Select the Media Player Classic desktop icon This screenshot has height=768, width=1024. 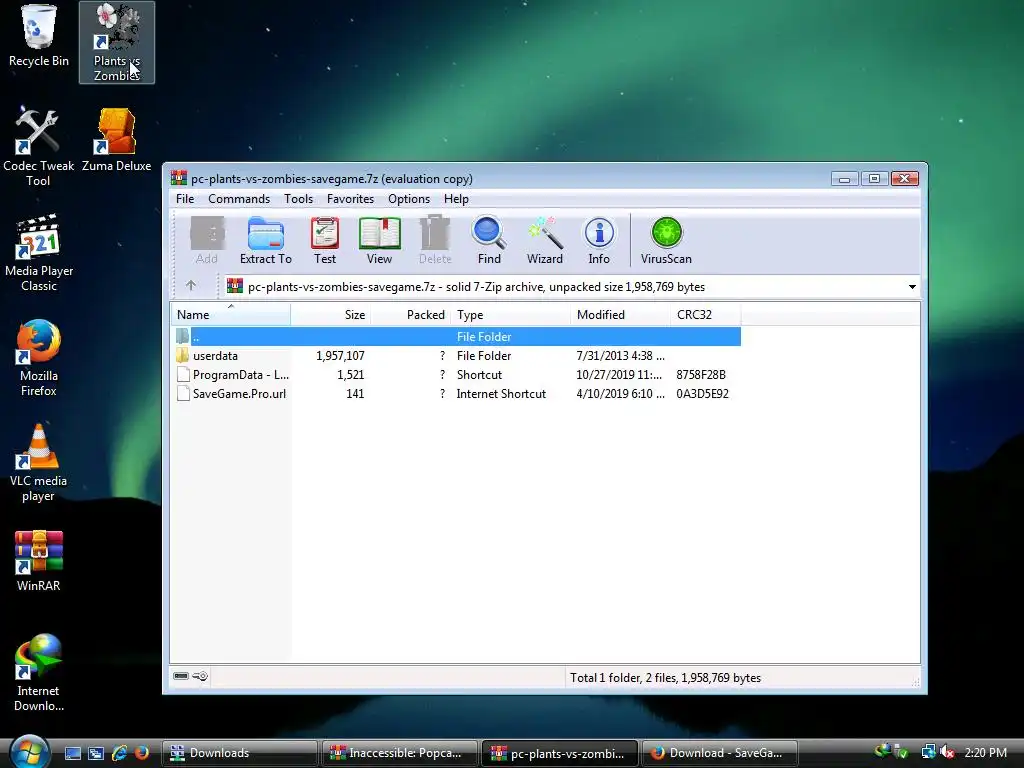(39, 253)
